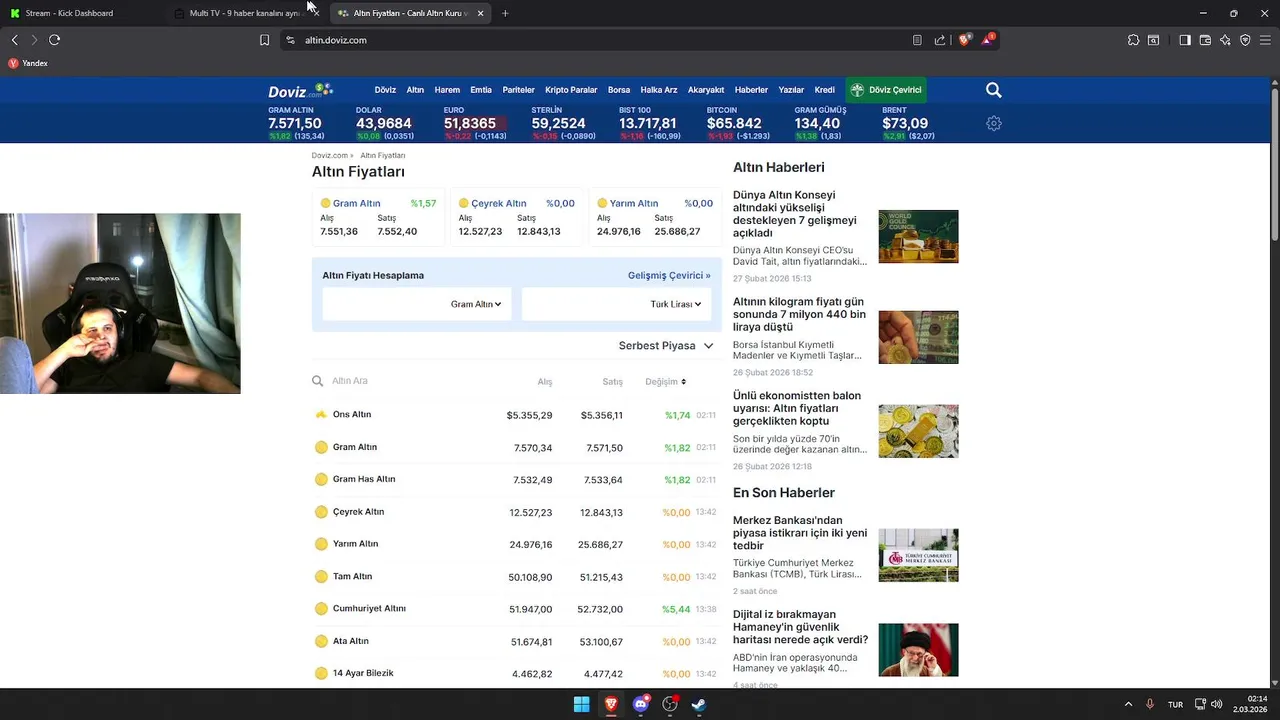Close the Altın Fiyatları tab

[481, 13]
